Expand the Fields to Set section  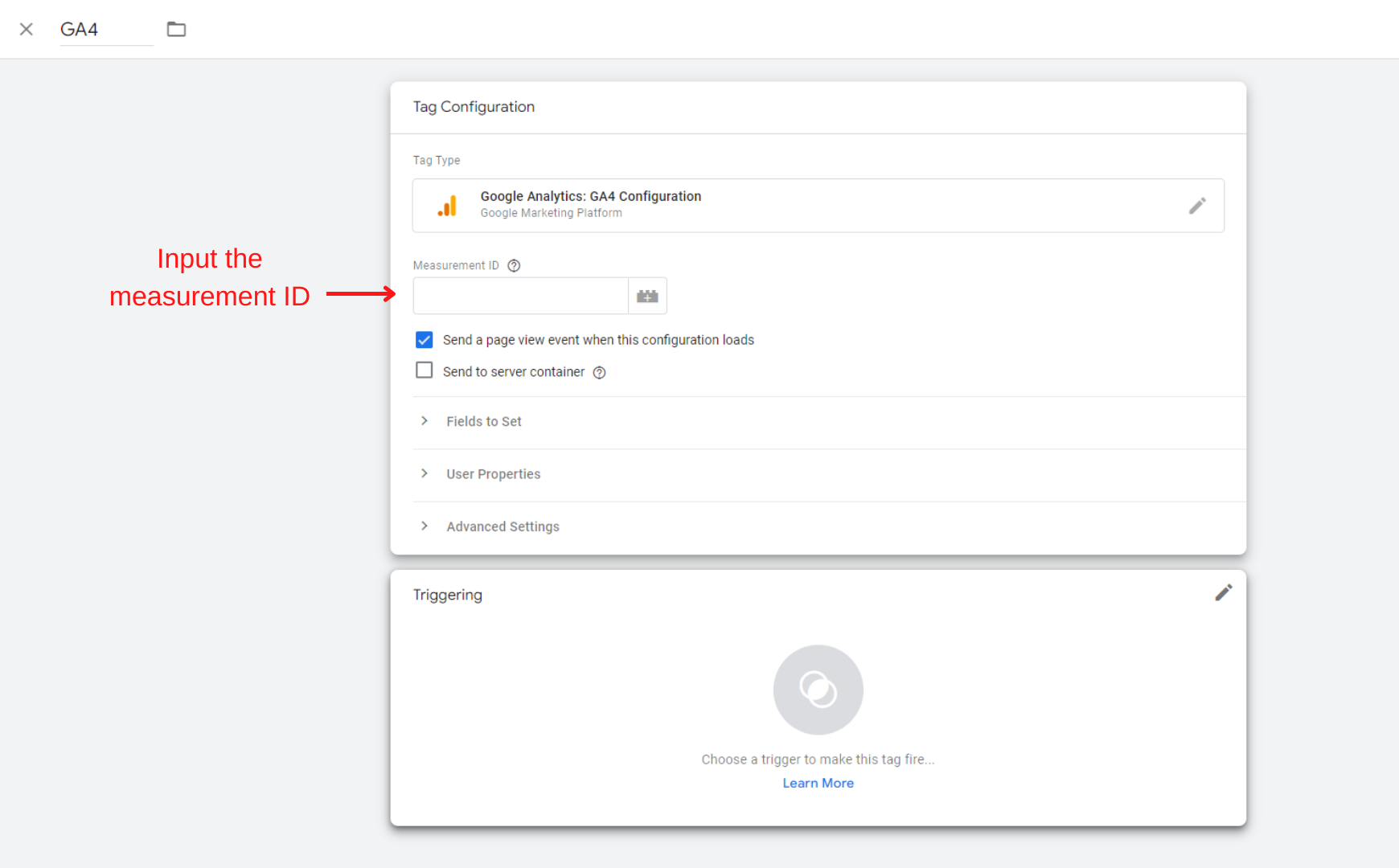tap(483, 422)
